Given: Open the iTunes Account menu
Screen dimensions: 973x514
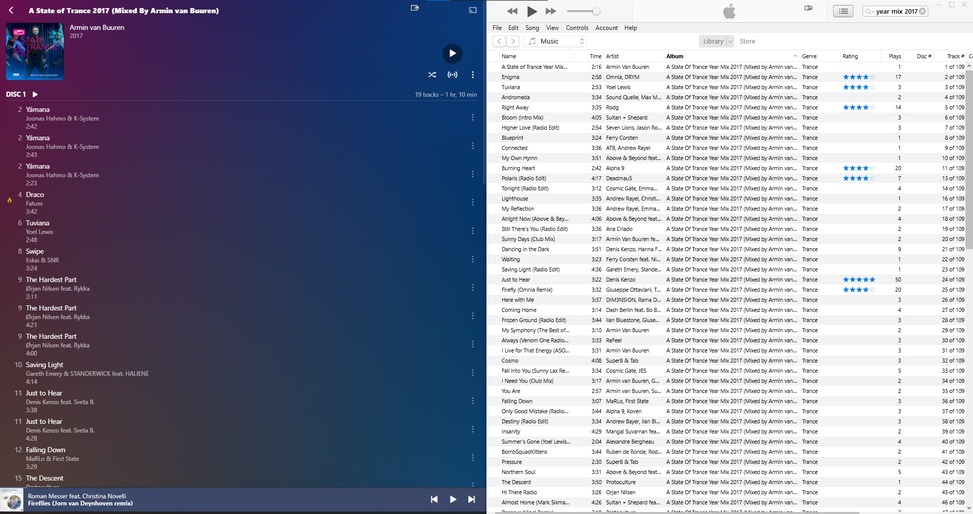Looking at the screenshot, I should 606,28.
